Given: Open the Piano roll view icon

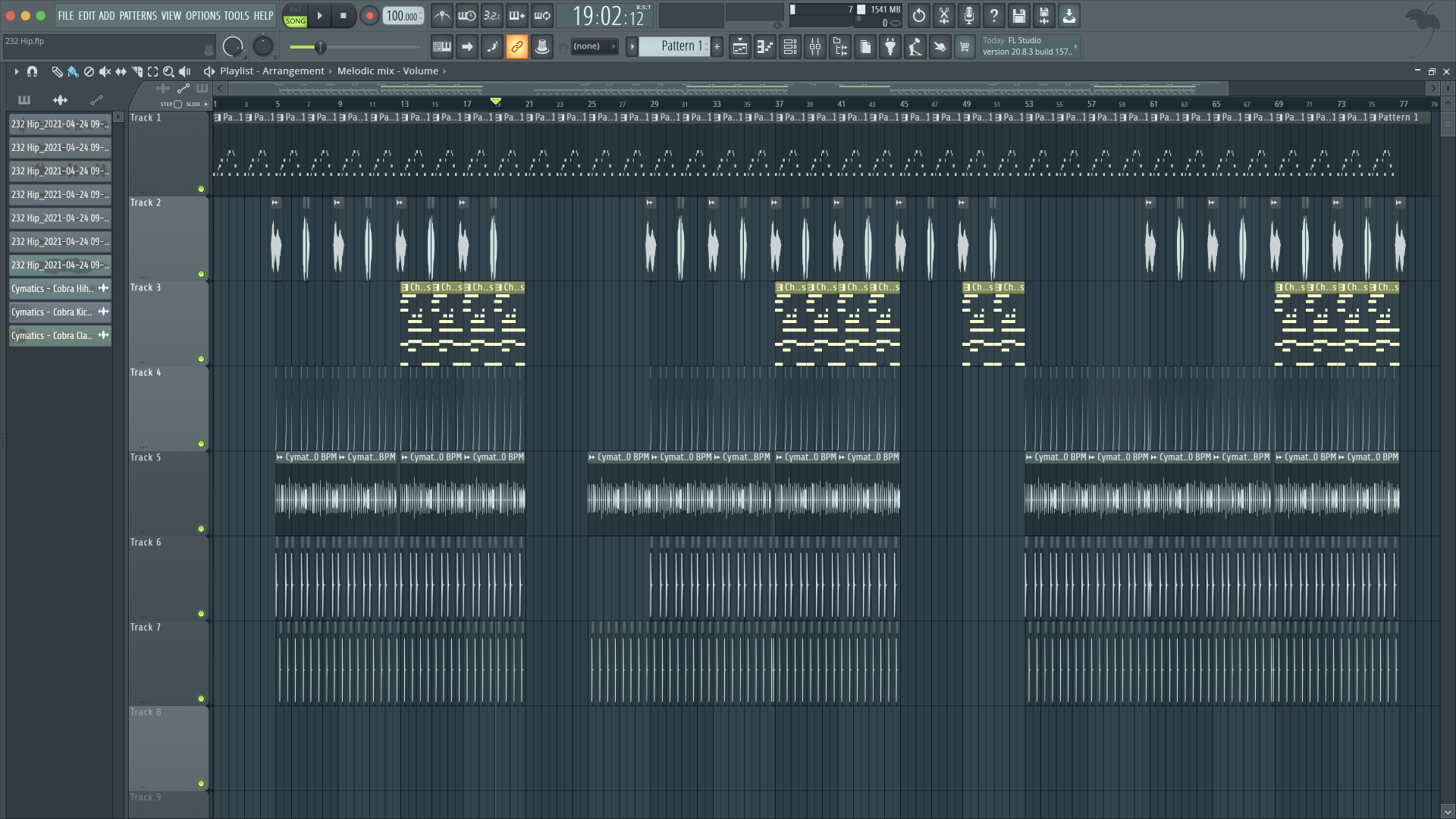Looking at the screenshot, I should pos(765,47).
